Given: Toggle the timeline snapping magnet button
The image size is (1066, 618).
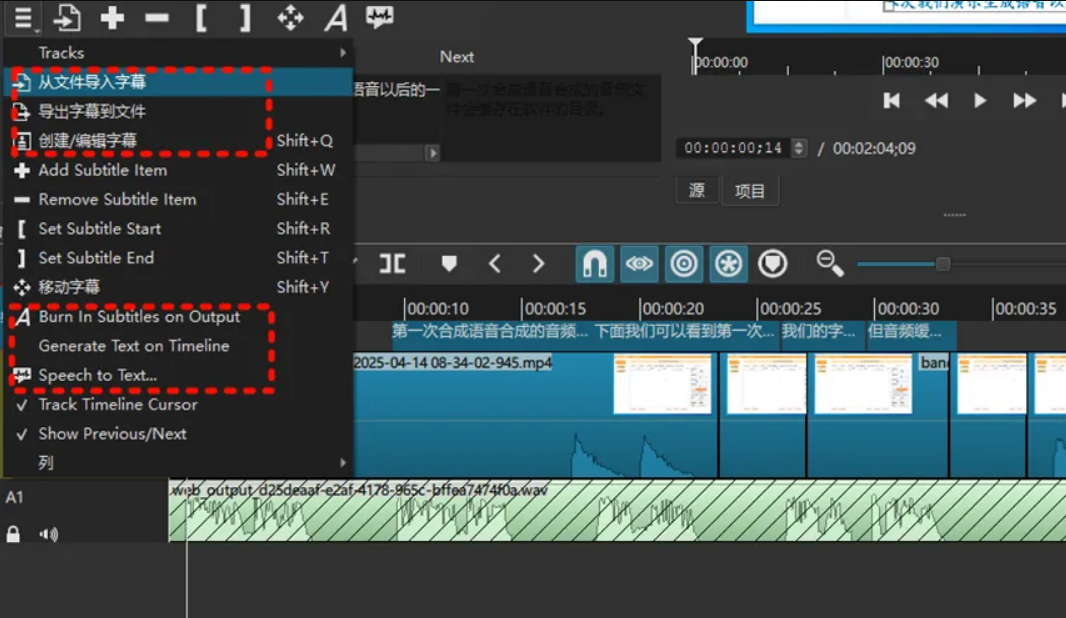Looking at the screenshot, I should coord(595,264).
